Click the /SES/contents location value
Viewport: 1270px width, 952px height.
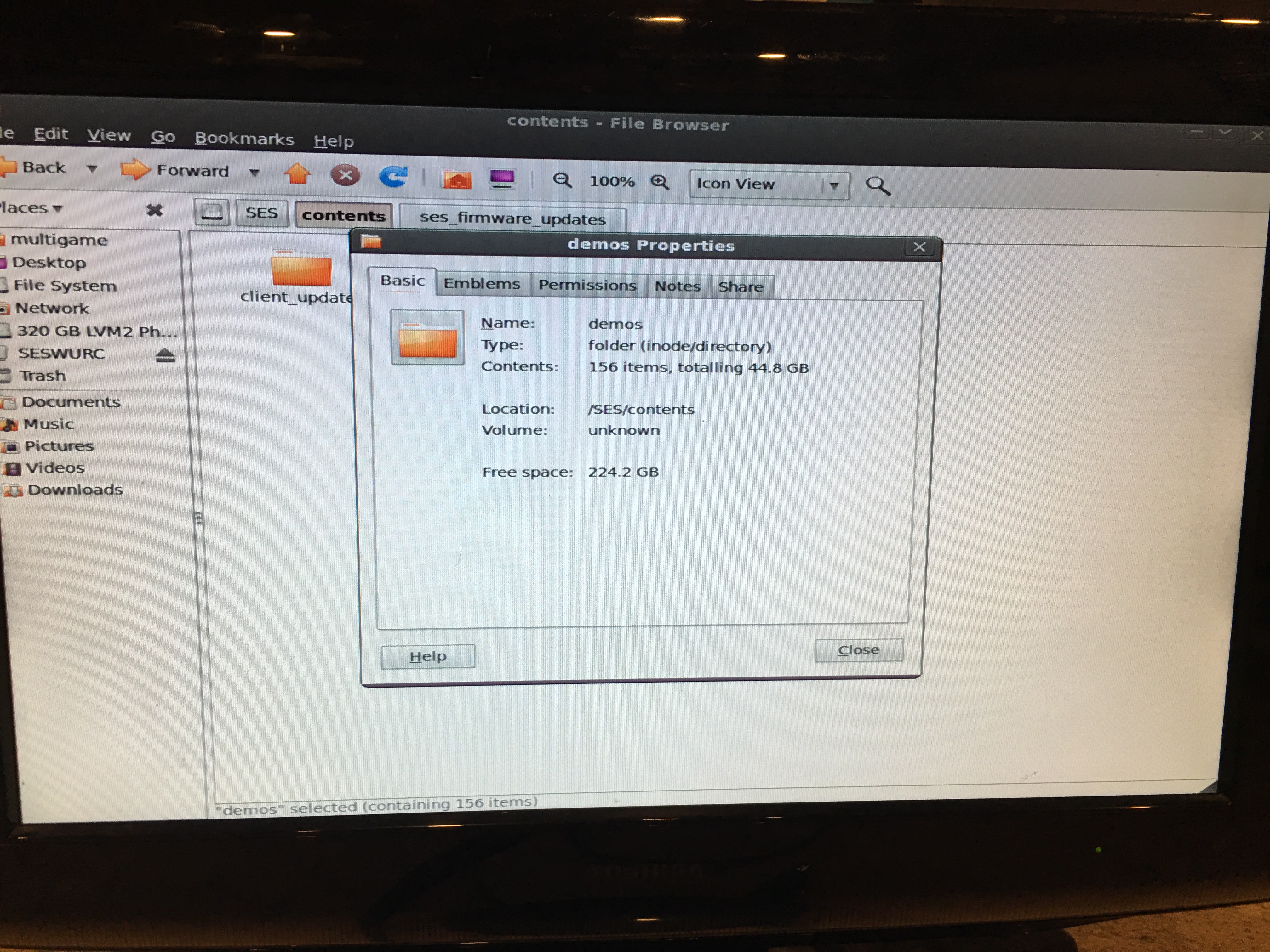[641, 409]
